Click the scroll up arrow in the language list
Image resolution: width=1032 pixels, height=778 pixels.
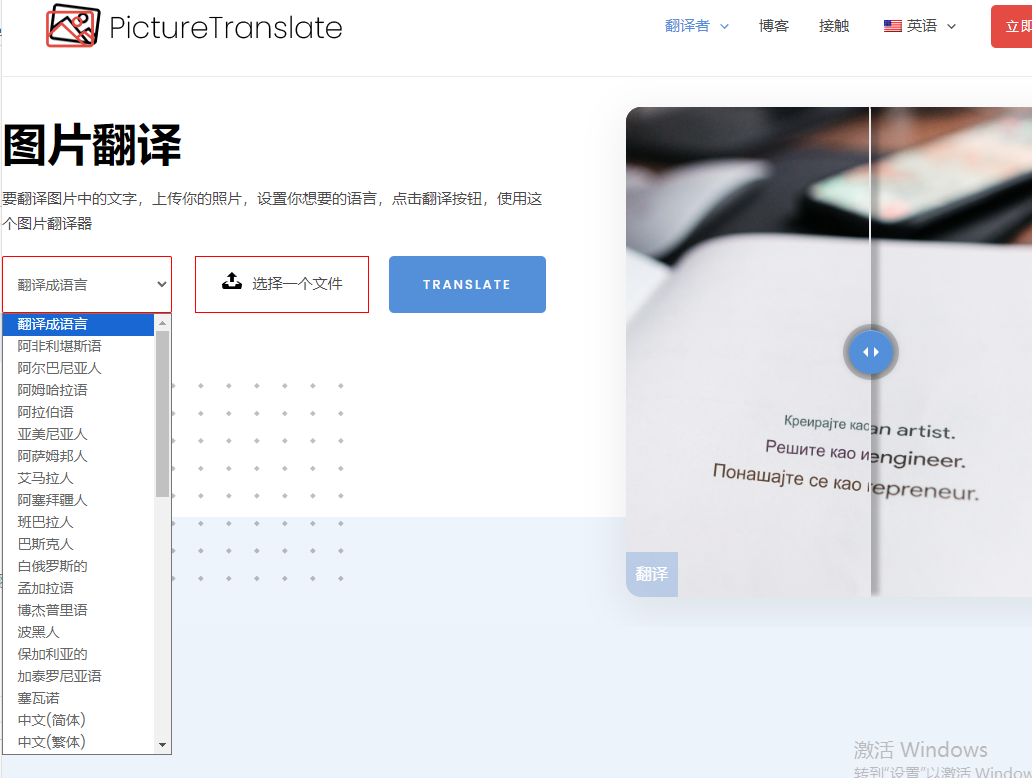pos(162,323)
